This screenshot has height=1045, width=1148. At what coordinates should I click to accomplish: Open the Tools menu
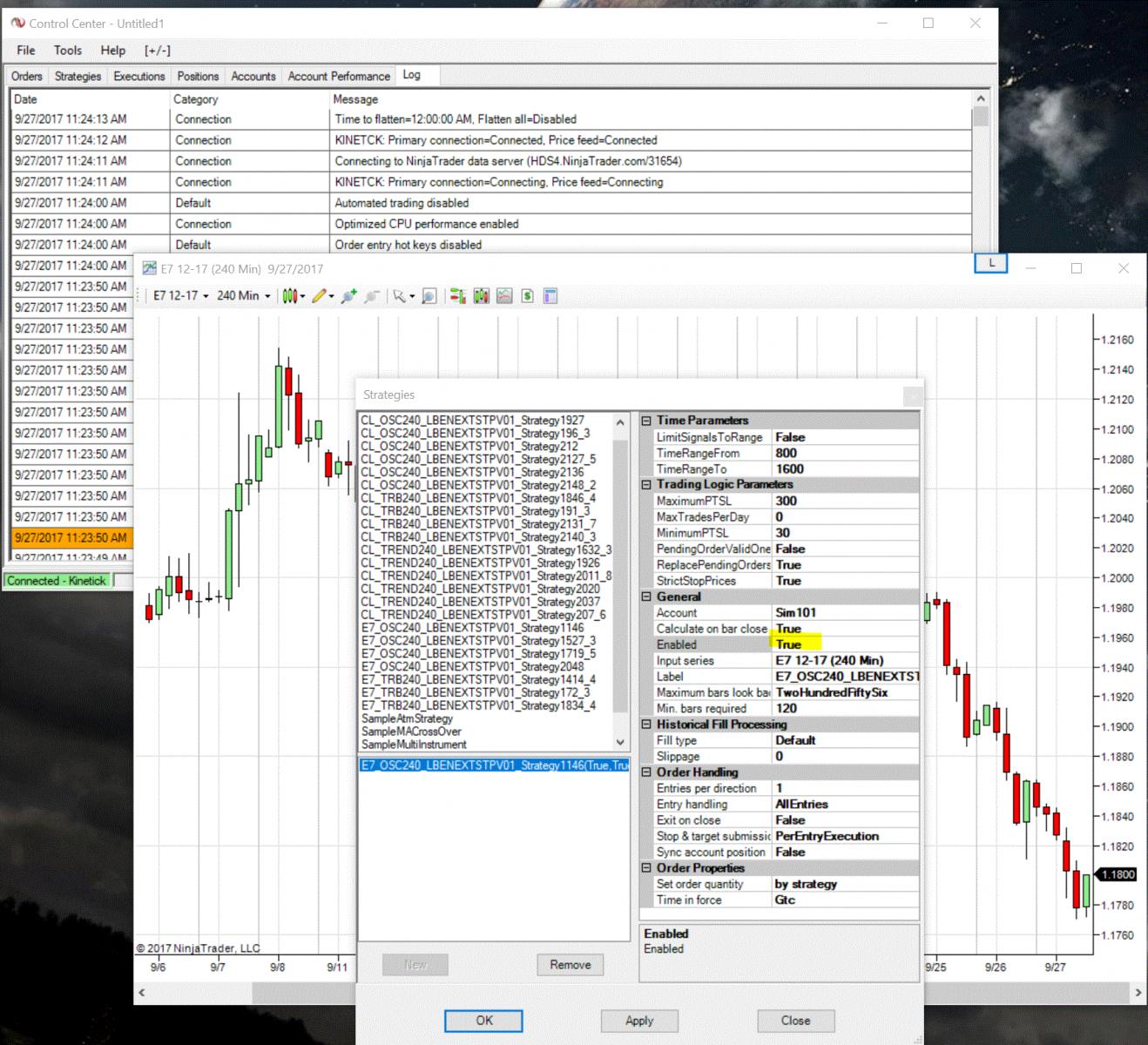tap(68, 51)
